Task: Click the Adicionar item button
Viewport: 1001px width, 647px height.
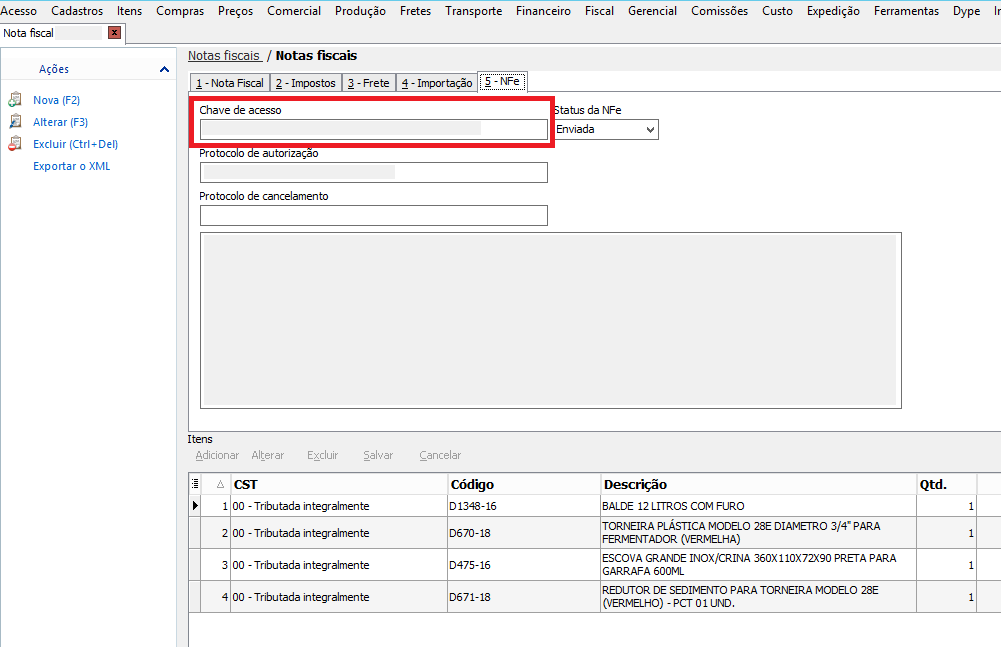Action: point(217,455)
